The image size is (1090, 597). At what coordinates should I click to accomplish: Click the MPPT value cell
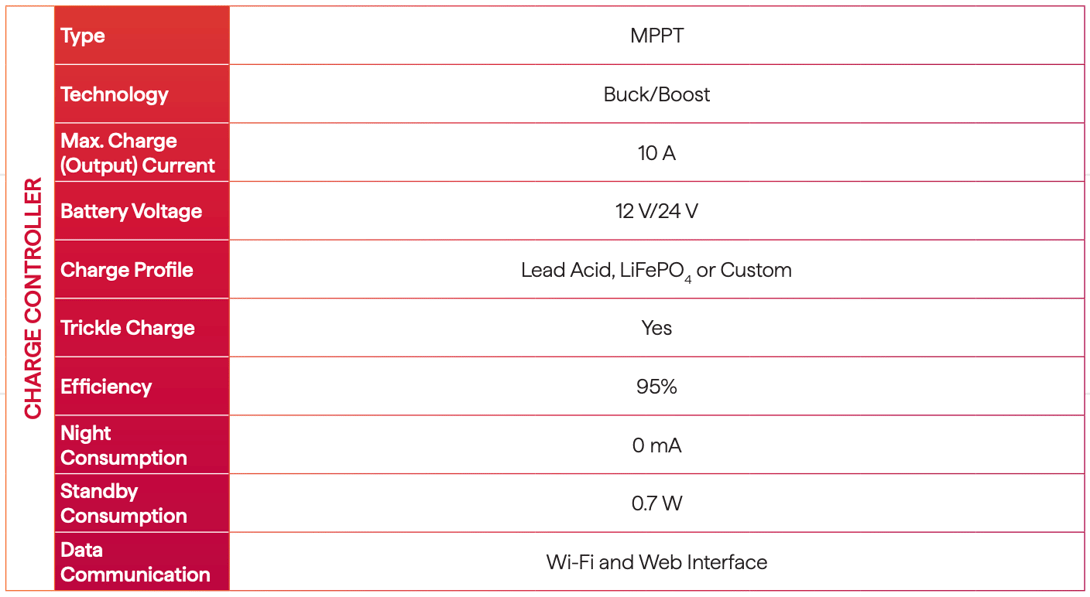657,36
